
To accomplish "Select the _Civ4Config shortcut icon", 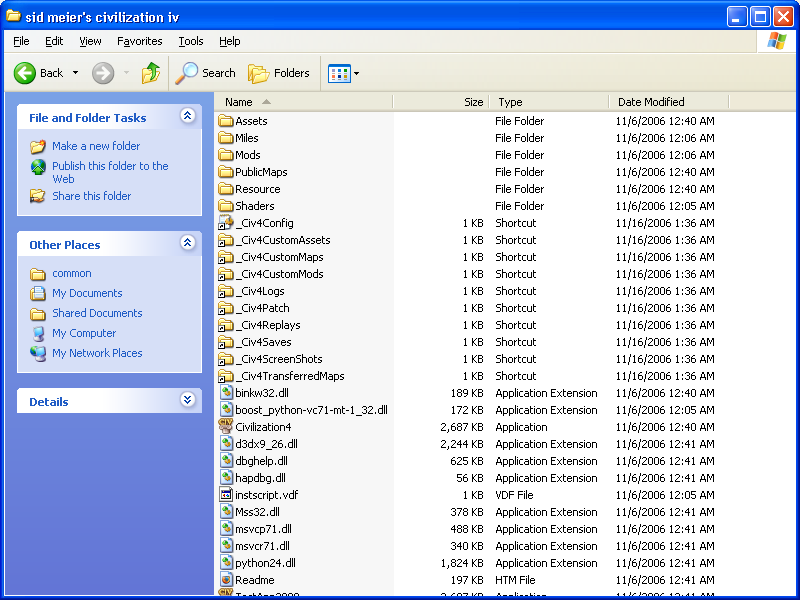I will [226, 223].
